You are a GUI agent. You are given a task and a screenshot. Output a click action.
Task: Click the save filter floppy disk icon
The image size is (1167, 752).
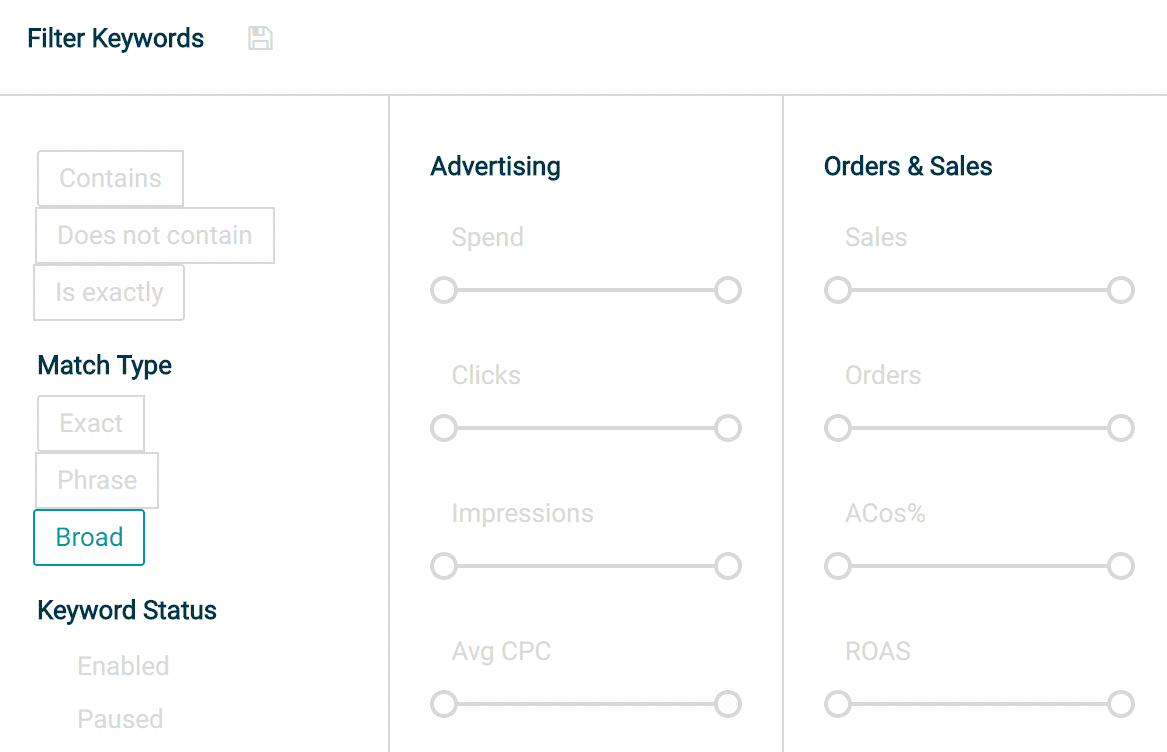click(x=260, y=38)
